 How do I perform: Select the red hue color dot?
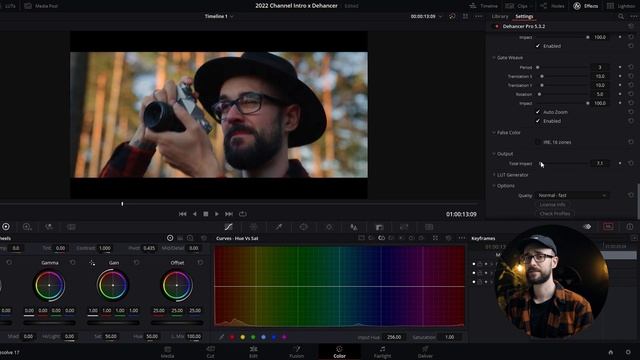pyautogui.click(x=232, y=337)
